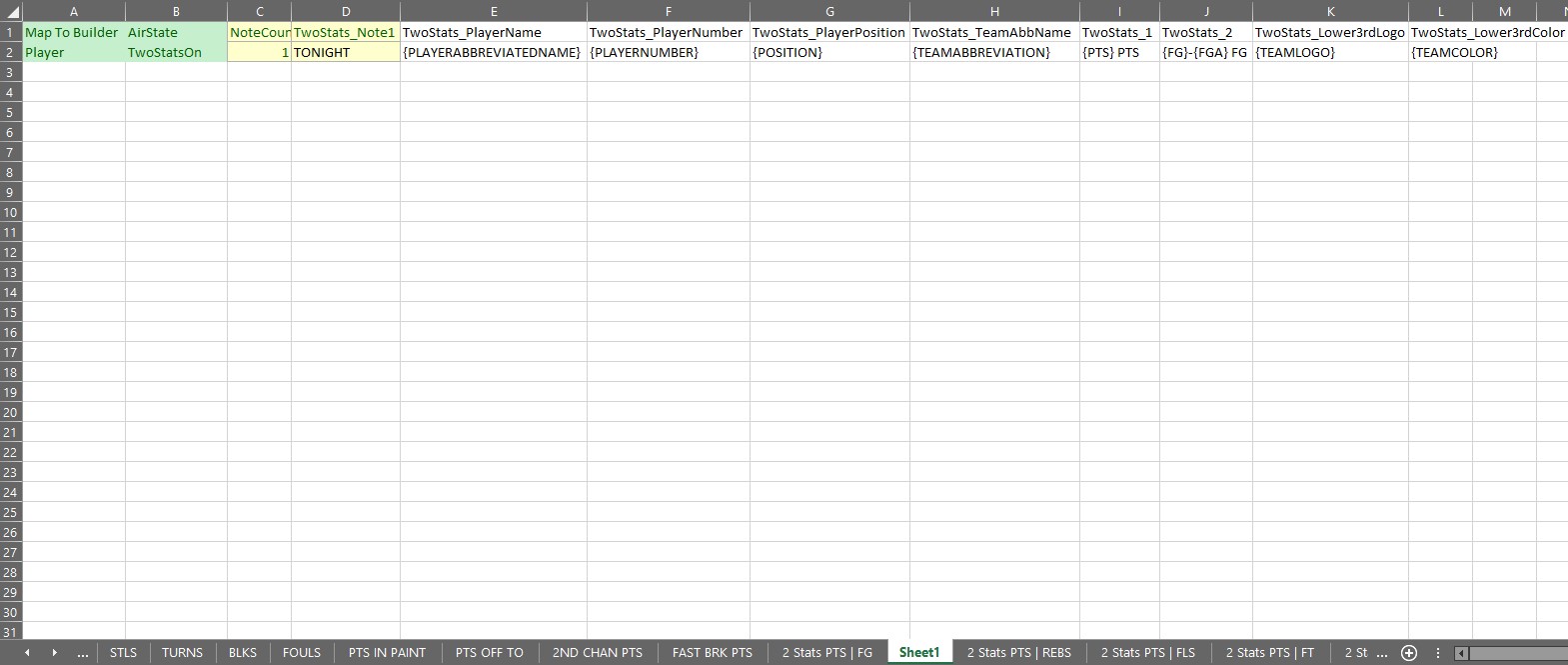Show hidden sheets with left ellipsis
Screen dimensions: 1568x665
pyautogui.click(x=82, y=653)
